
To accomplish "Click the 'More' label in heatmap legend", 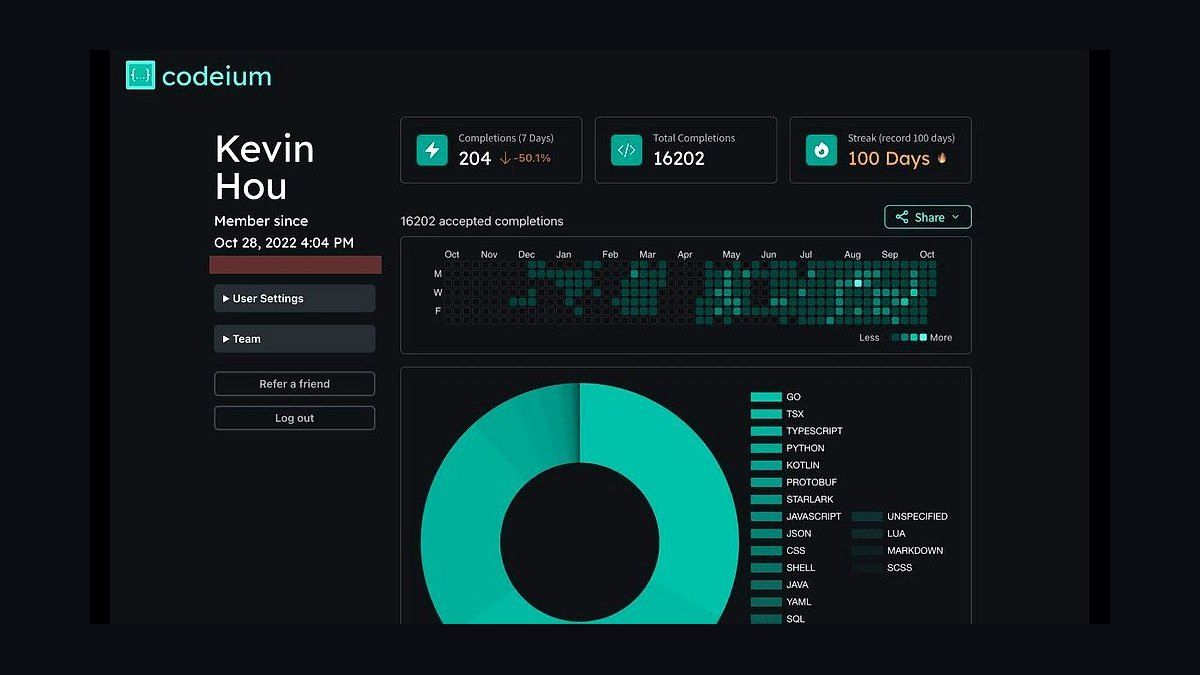I will [941, 338].
